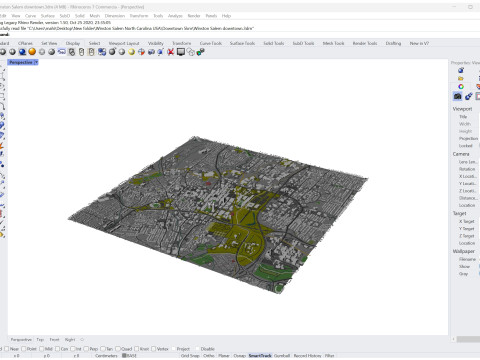480x360 pixels.
Task: Collapse the Viewport section in Properties
Action: (x=462, y=109)
